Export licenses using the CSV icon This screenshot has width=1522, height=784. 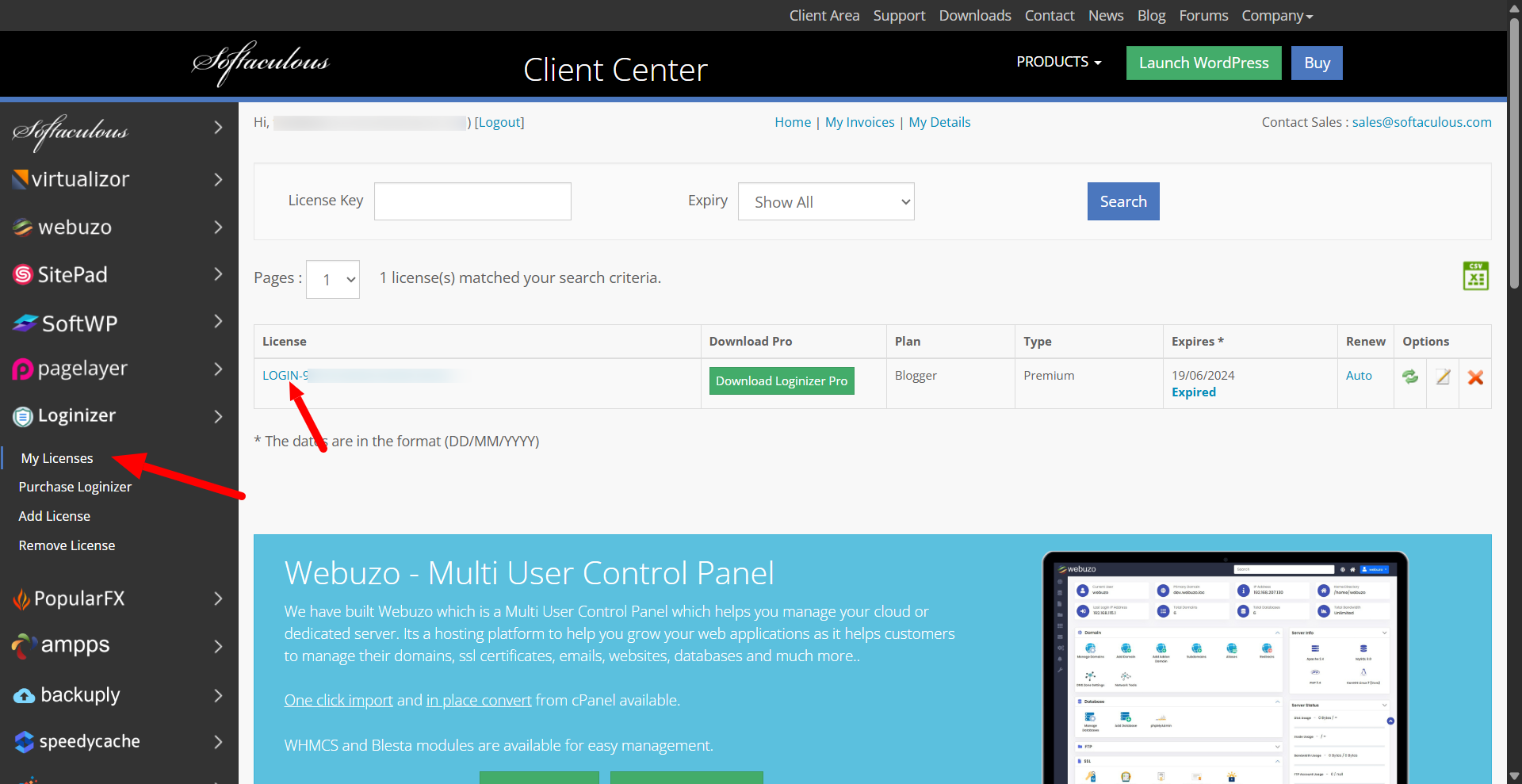pyautogui.click(x=1475, y=276)
